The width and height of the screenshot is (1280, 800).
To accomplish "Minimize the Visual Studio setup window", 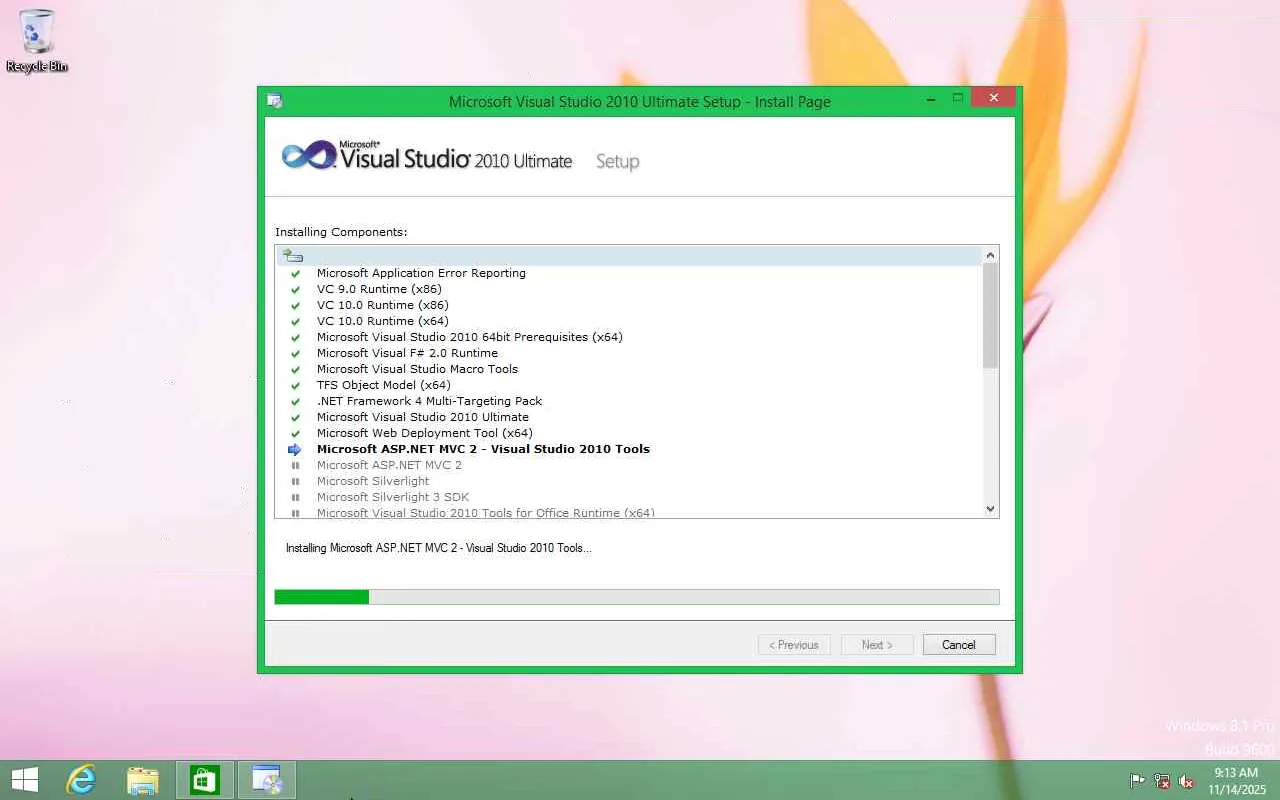I will coord(931,98).
